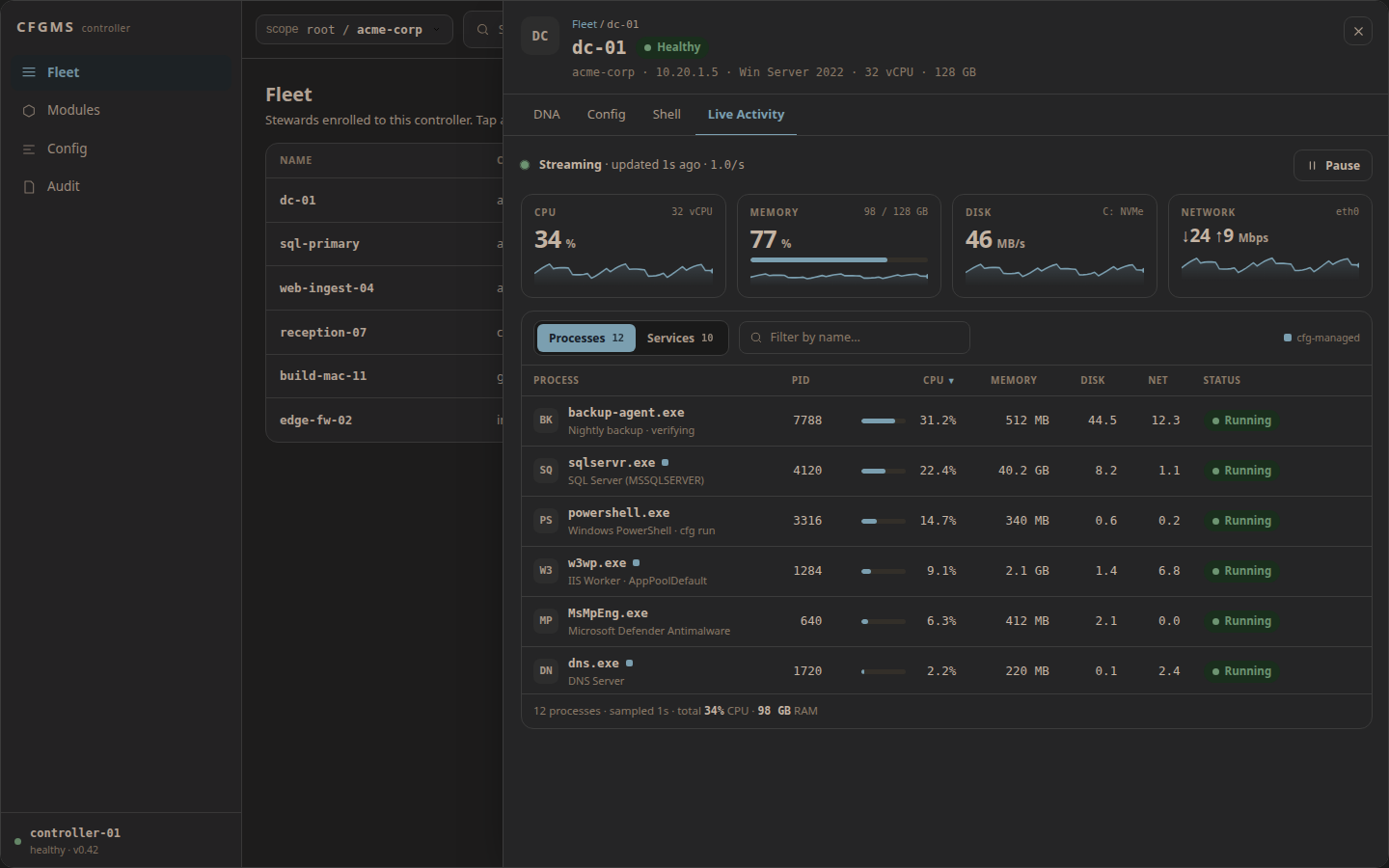1389x868 pixels.
Task: Open the Shell tab
Action: coord(667,114)
